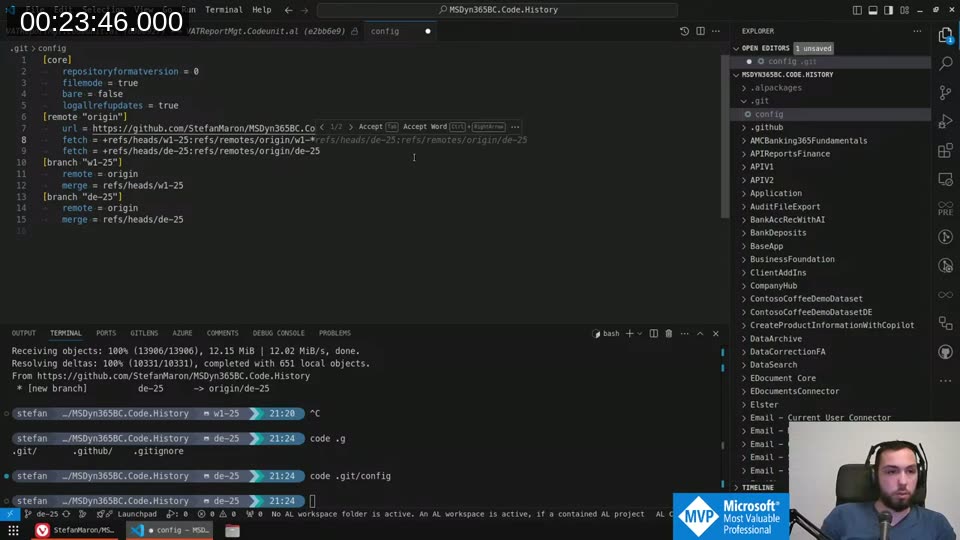The width and height of the screenshot is (960, 540).
Task: Kill terminal with trash icon
Action: (669, 334)
